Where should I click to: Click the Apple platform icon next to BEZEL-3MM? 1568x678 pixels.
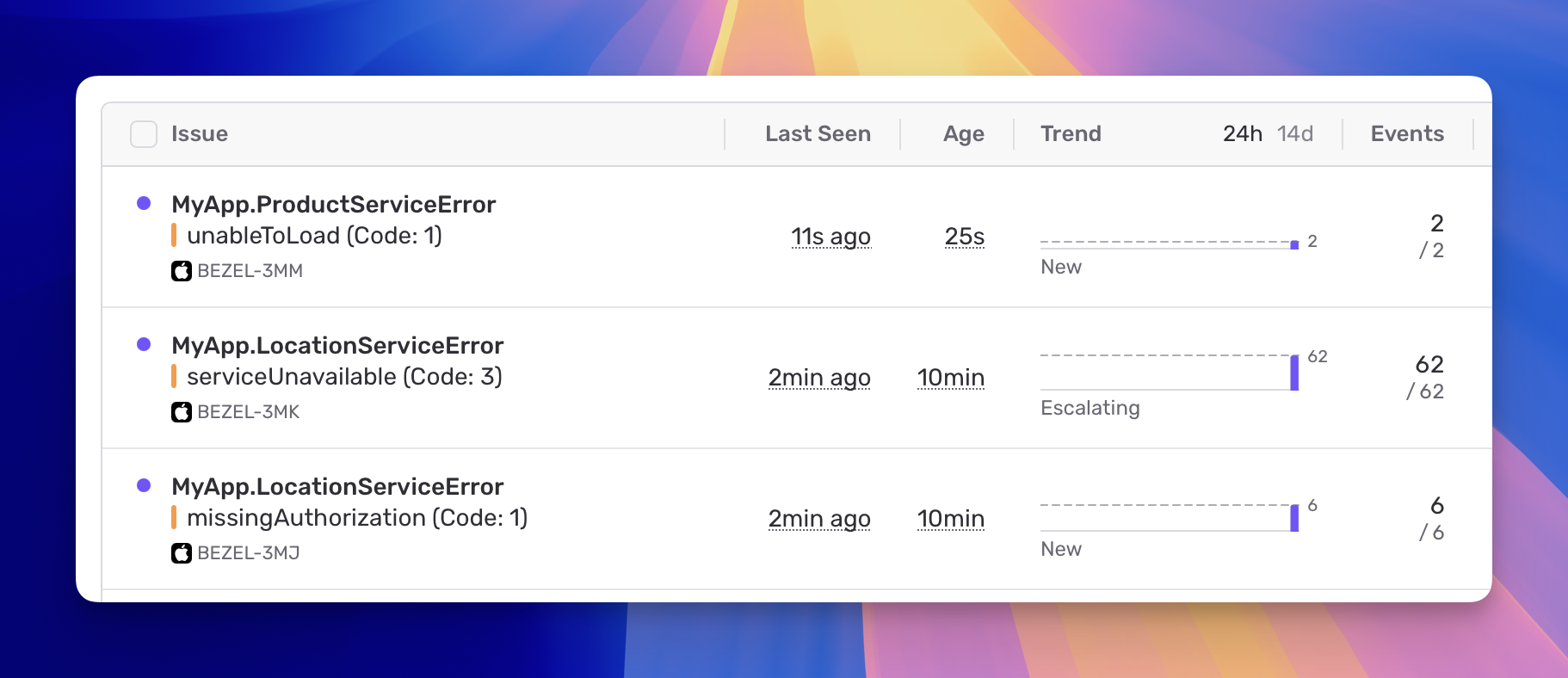[x=181, y=270]
